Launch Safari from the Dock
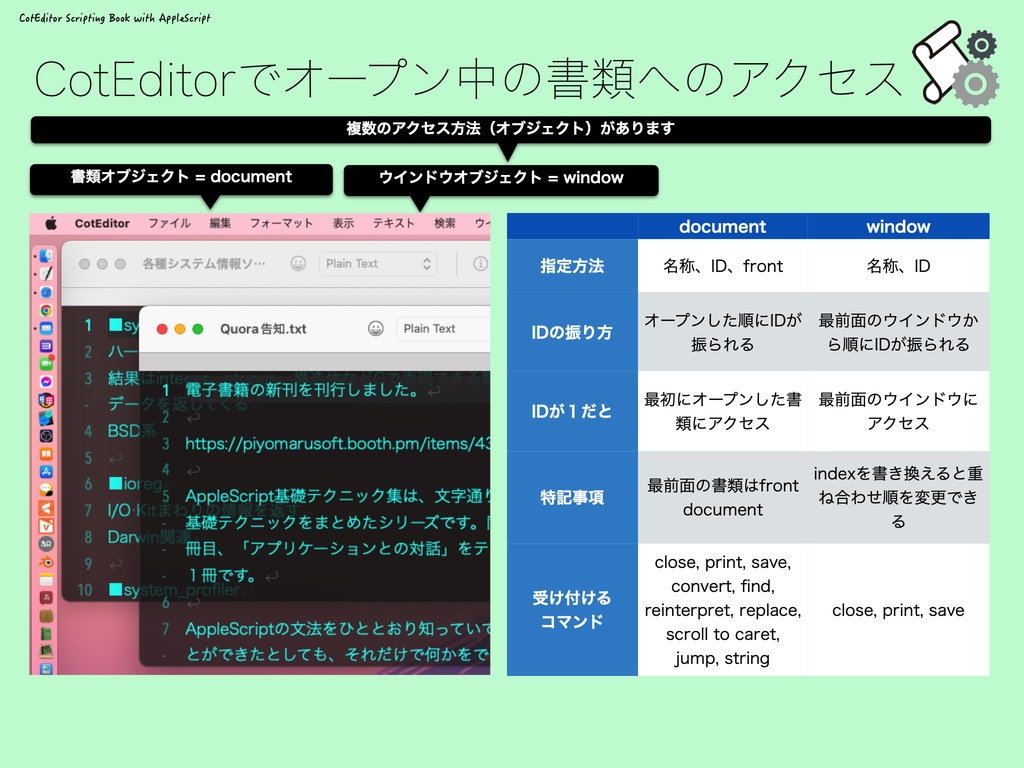 [44, 292]
